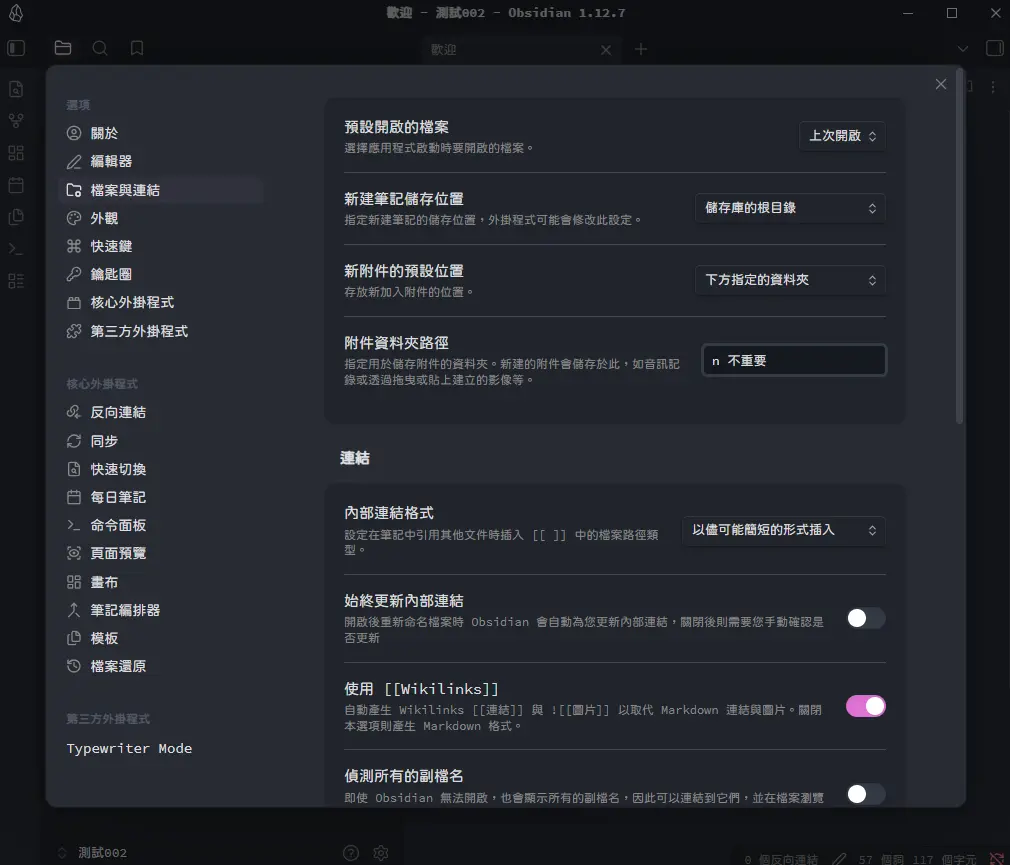This screenshot has height=865, width=1010.
Task: Toggle left sidebar with the panel icon
Action: 16,48
